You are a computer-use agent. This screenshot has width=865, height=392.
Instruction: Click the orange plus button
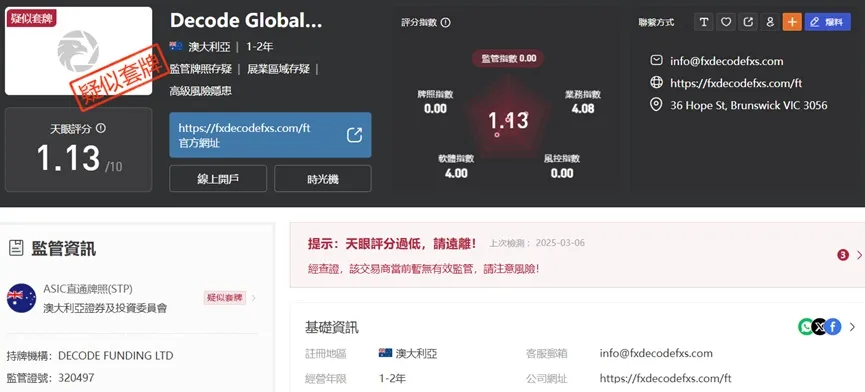coord(792,22)
